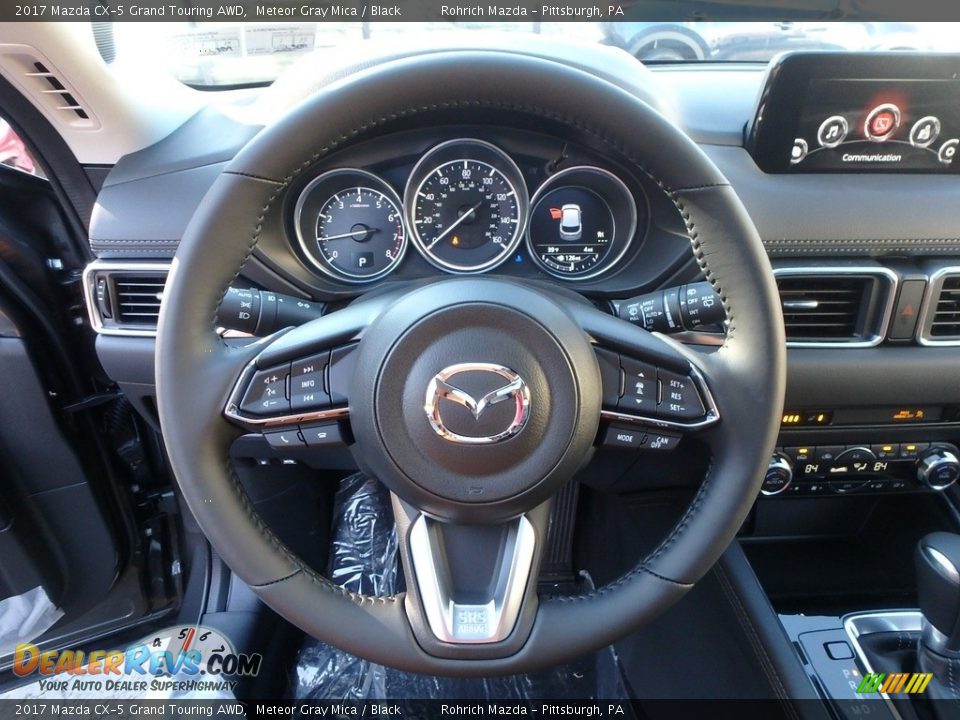Image resolution: width=960 pixels, height=720 pixels.
Task: Touch the passenger-side temperature dial
Action: coord(937,468)
